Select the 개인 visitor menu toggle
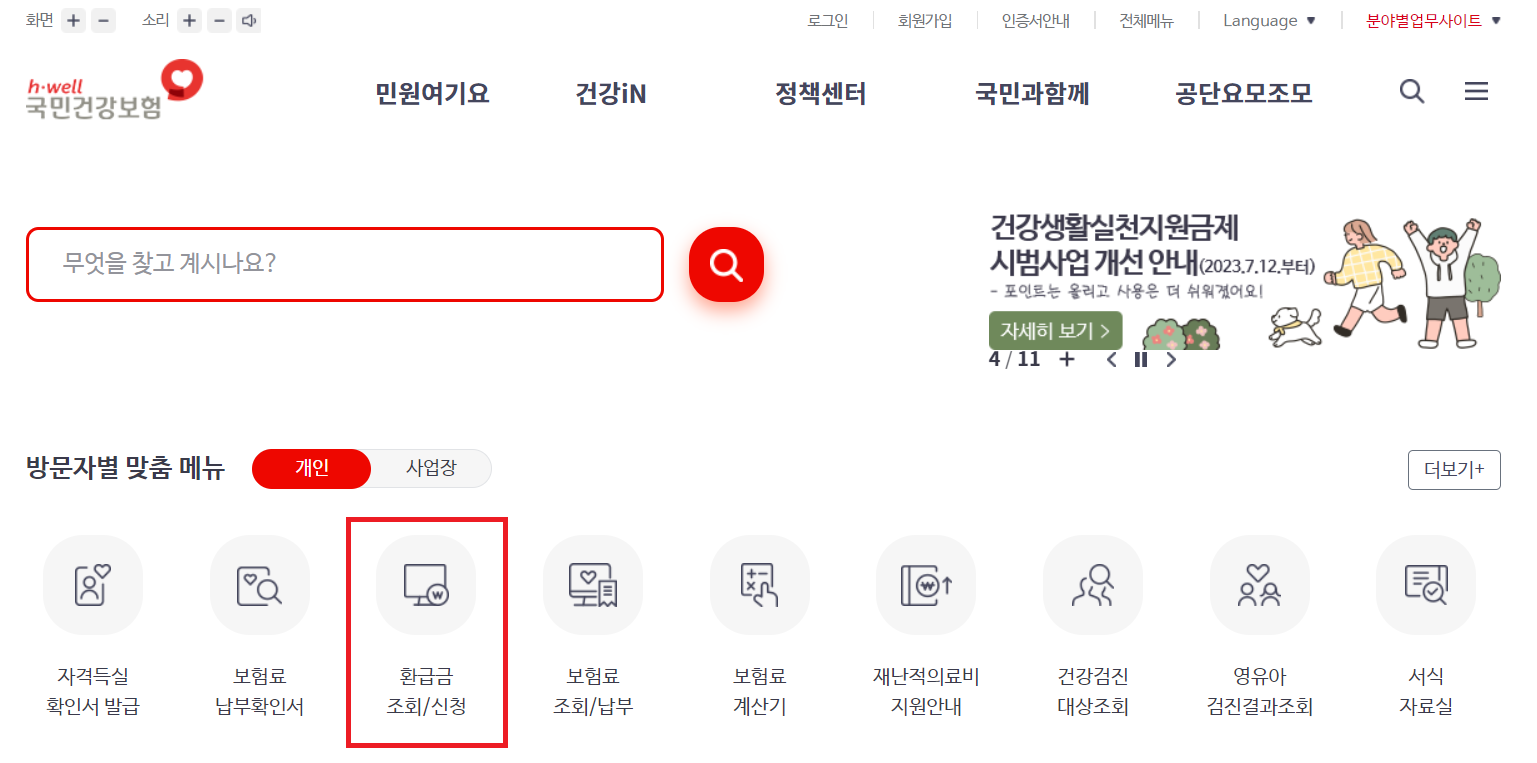This screenshot has height=763, width=1537. pyautogui.click(x=311, y=468)
